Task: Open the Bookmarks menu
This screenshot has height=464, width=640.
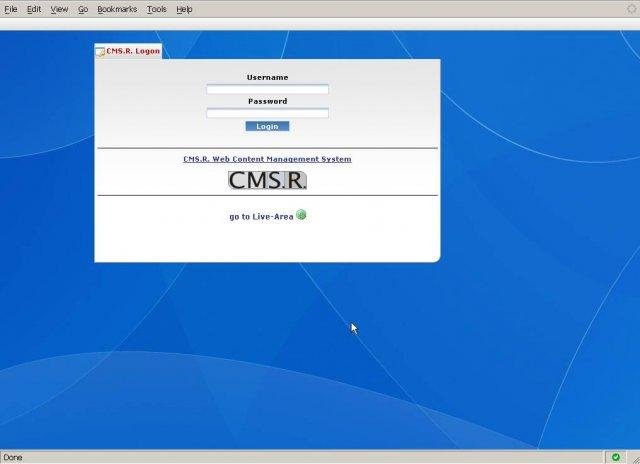Action: [117, 9]
